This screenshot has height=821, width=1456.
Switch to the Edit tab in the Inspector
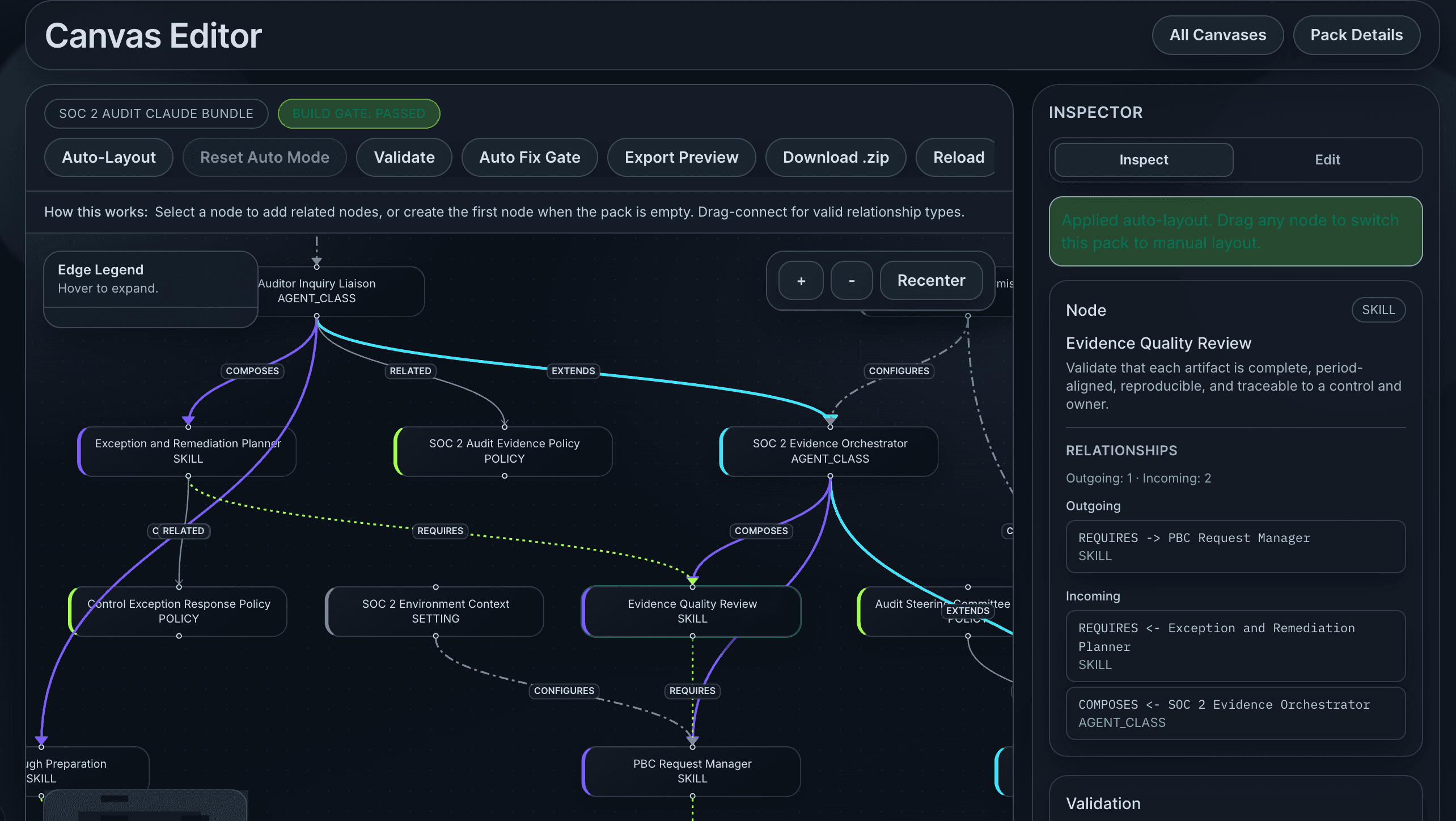pos(1327,159)
